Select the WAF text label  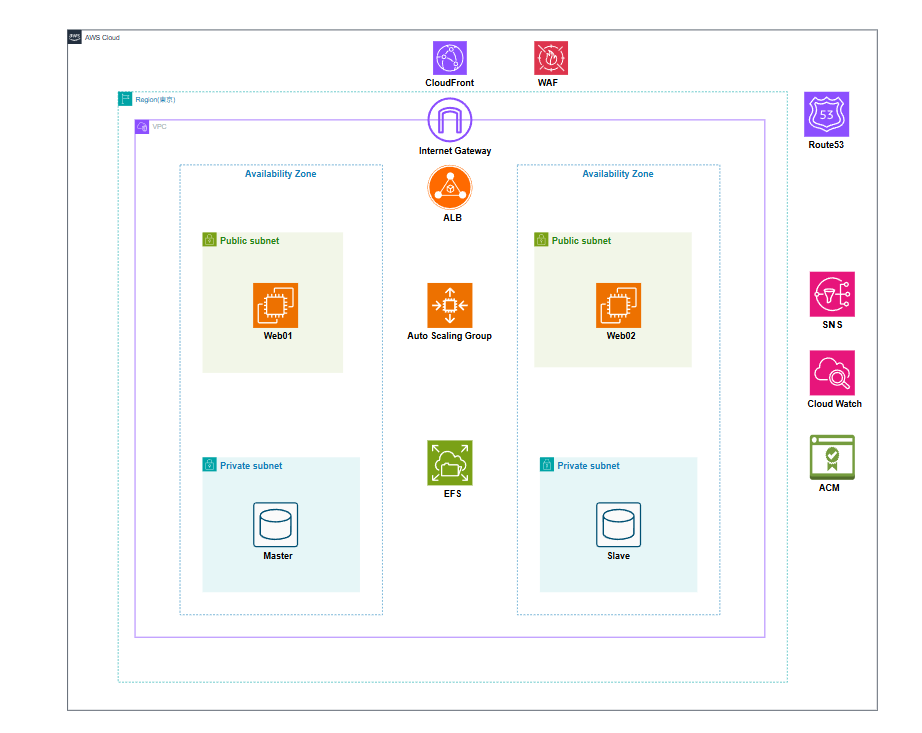point(548,83)
